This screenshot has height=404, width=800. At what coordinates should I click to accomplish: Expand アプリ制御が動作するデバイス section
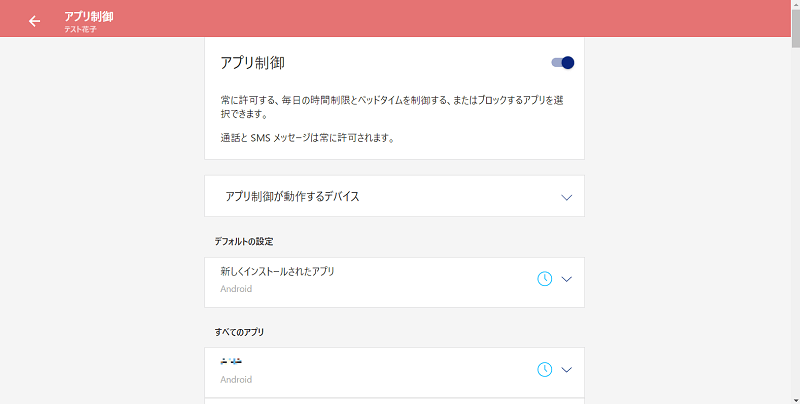(394, 196)
